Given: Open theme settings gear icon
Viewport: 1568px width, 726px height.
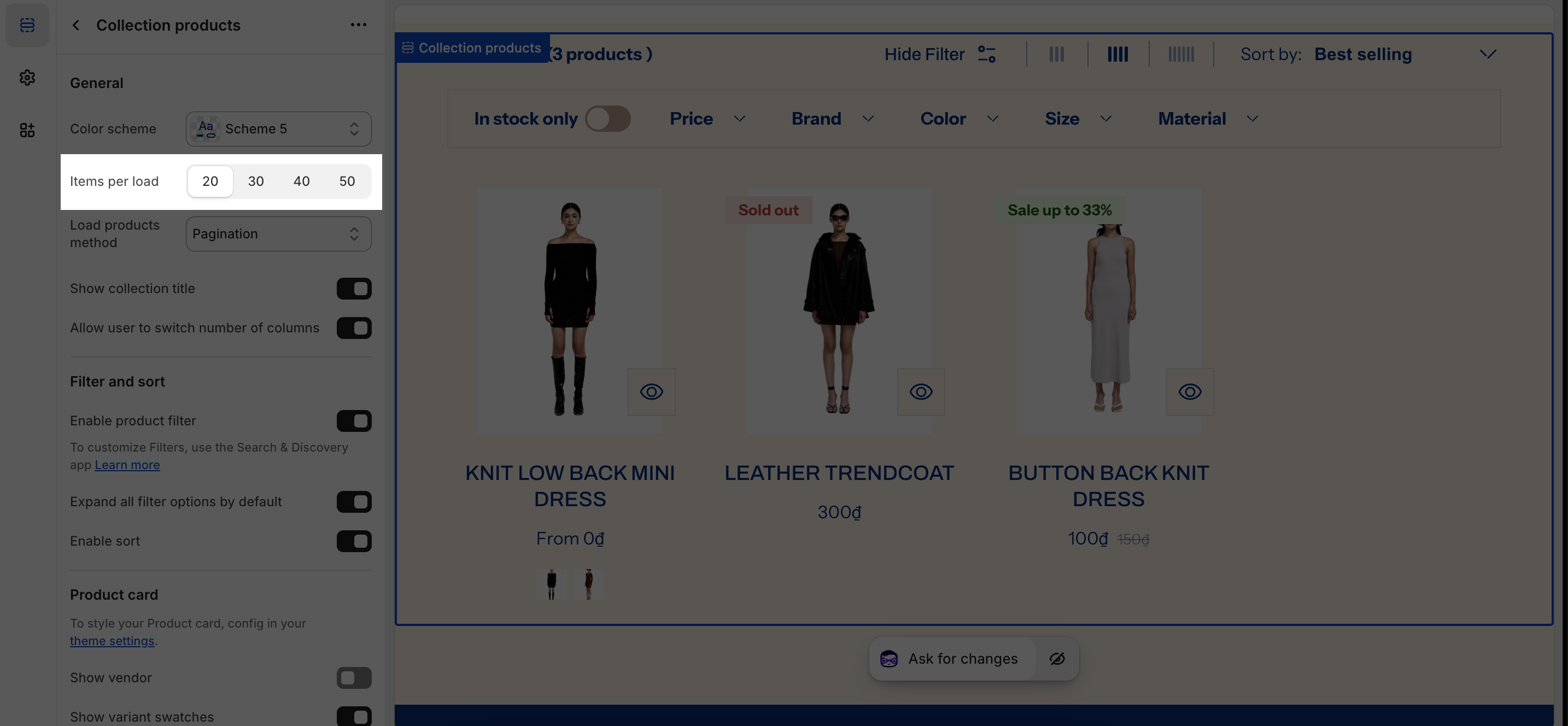Looking at the screenshot, I should (27, 77).
